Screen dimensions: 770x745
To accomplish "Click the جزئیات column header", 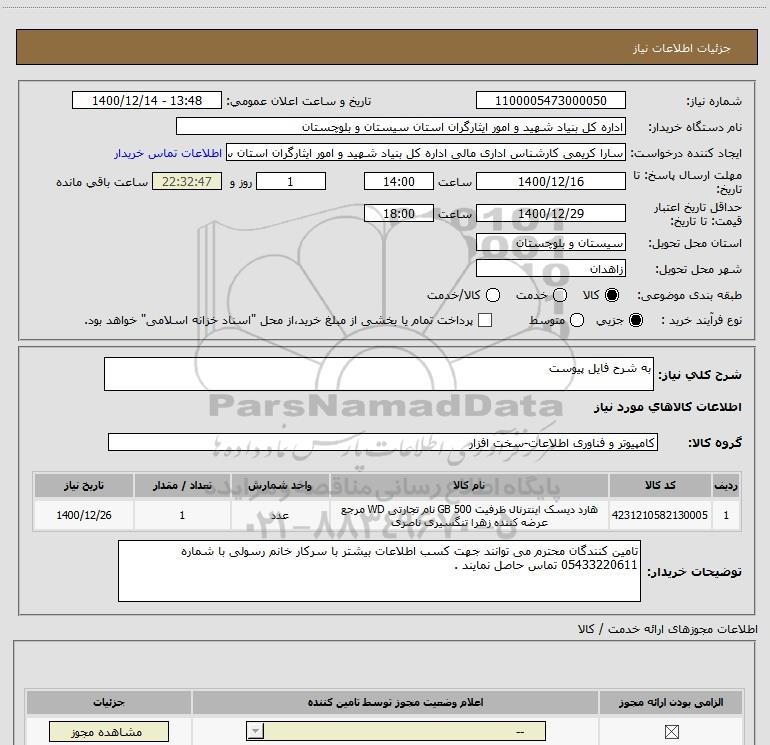I will coord(109,702).
